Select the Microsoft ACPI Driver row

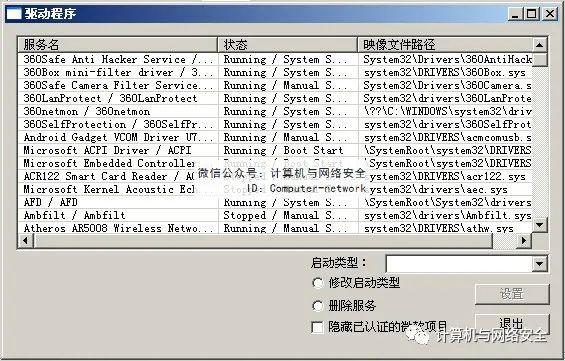pyautogui.click(x=275, y=150)
